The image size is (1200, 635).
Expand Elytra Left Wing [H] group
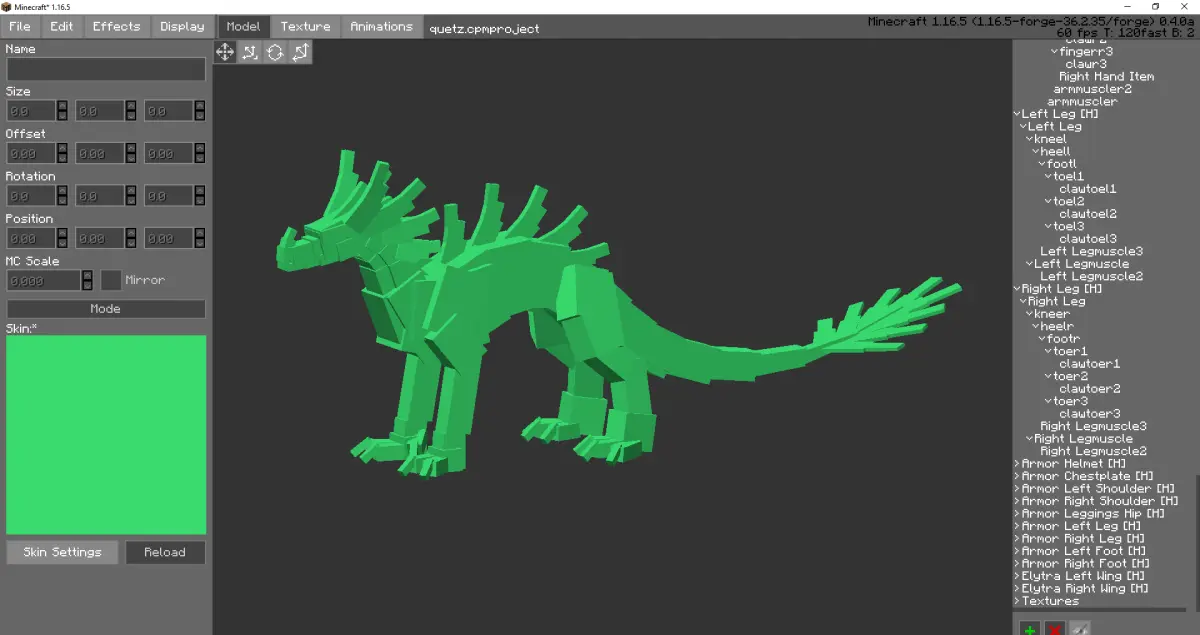coord(1017,576)
